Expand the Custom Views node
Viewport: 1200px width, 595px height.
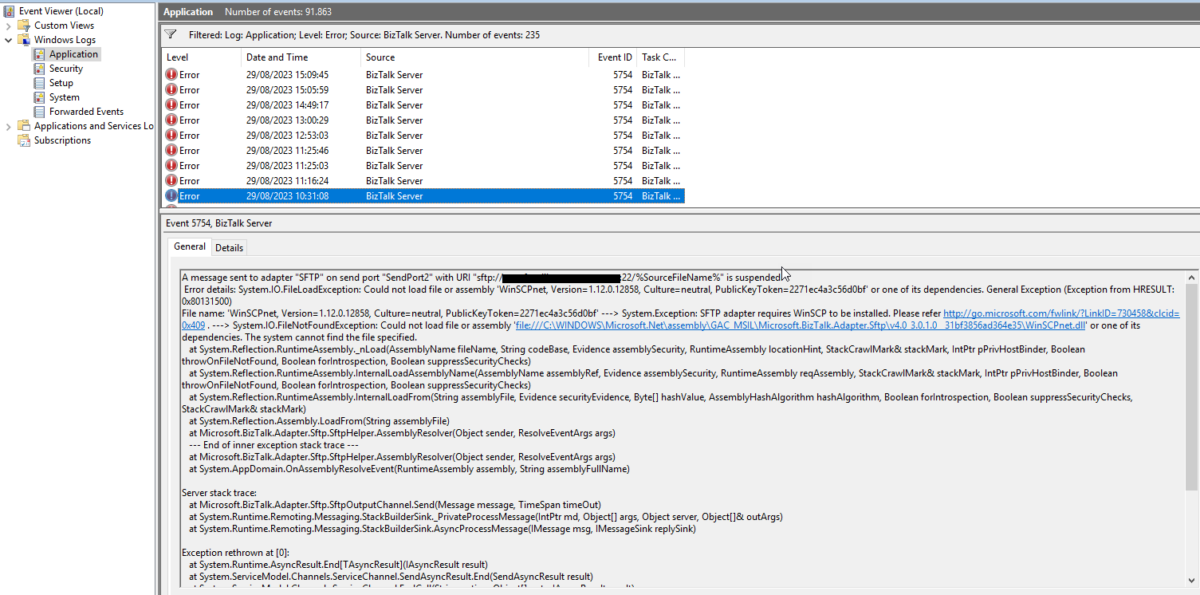[7, 24]
